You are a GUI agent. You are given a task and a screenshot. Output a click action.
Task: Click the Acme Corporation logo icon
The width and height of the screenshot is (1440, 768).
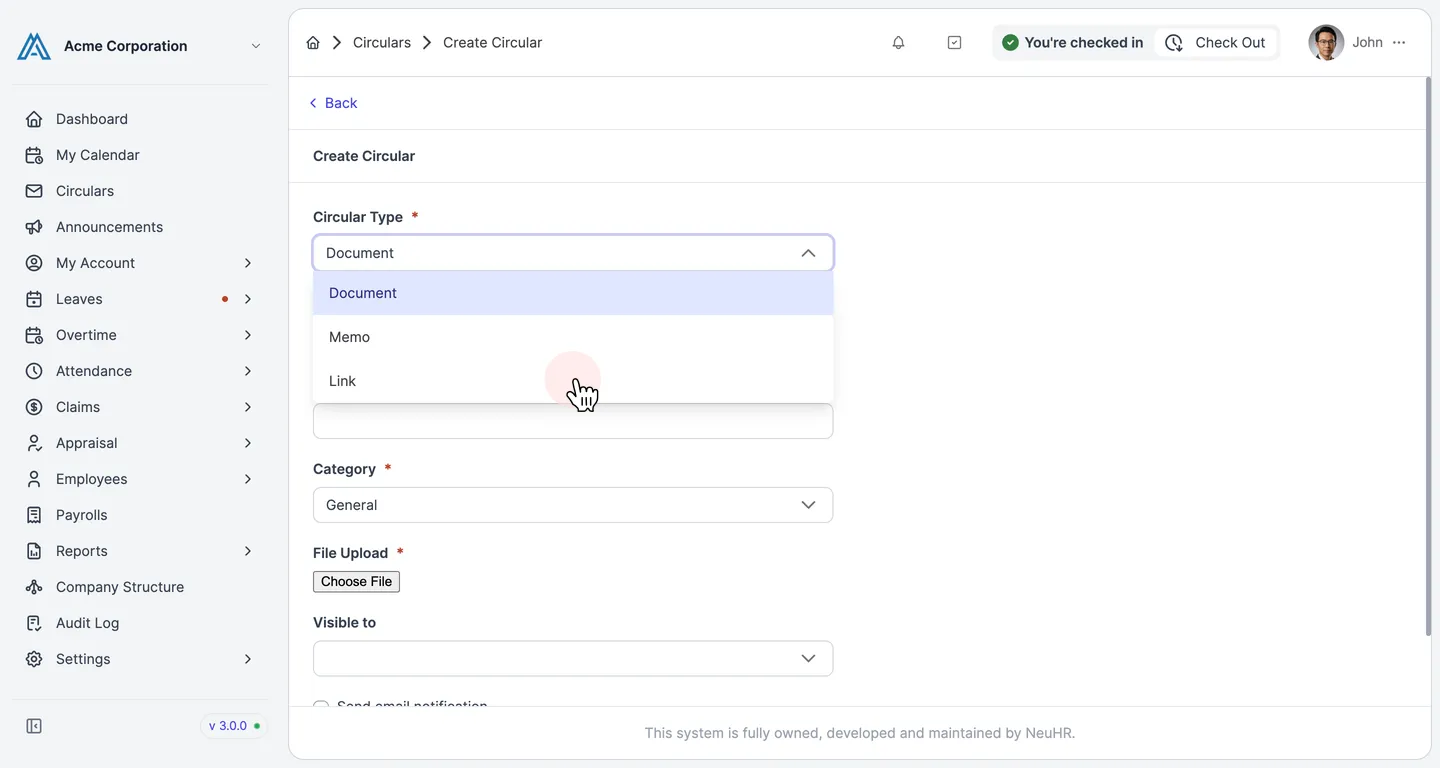34,46
